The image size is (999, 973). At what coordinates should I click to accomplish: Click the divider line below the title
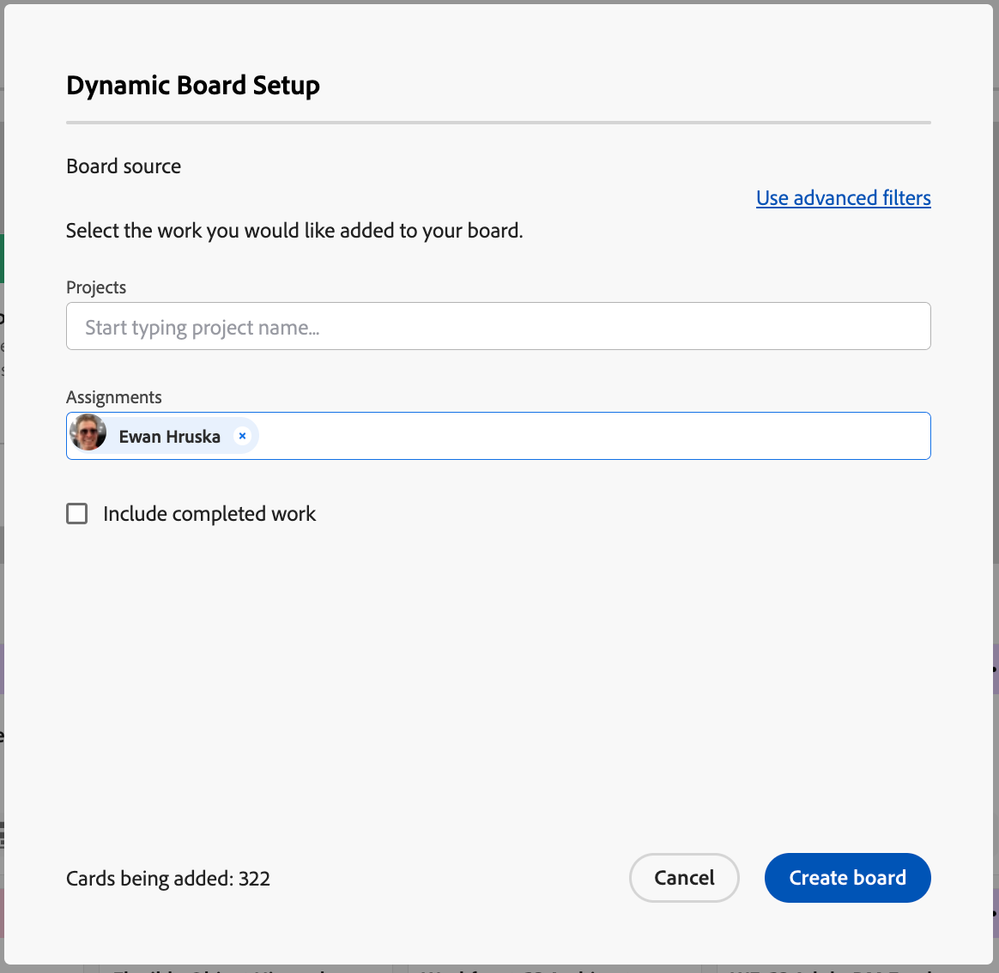coord(498,123)
